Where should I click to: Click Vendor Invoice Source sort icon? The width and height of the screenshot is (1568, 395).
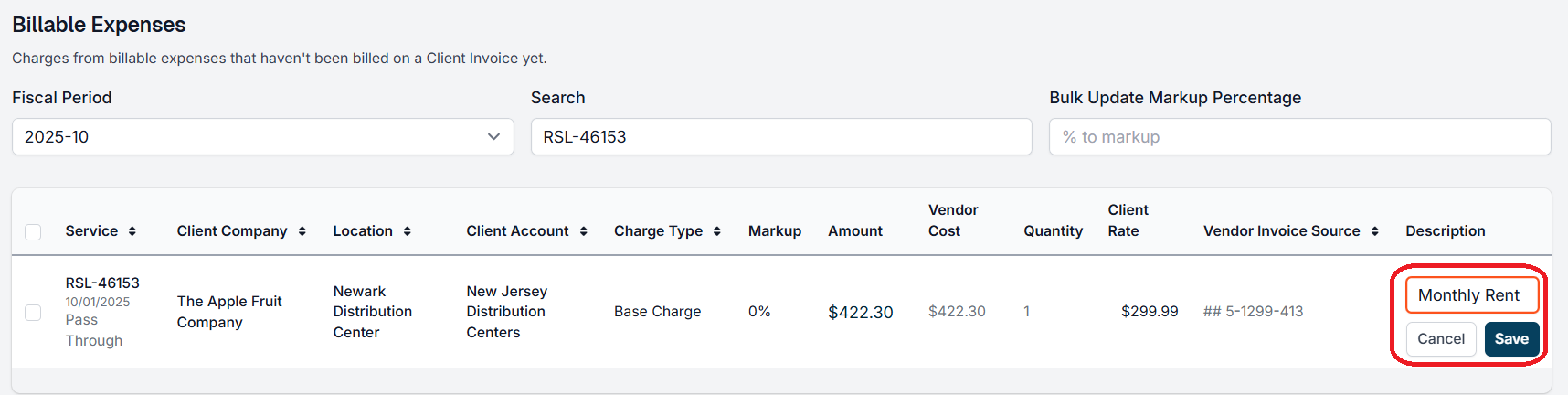(1375, 231)
